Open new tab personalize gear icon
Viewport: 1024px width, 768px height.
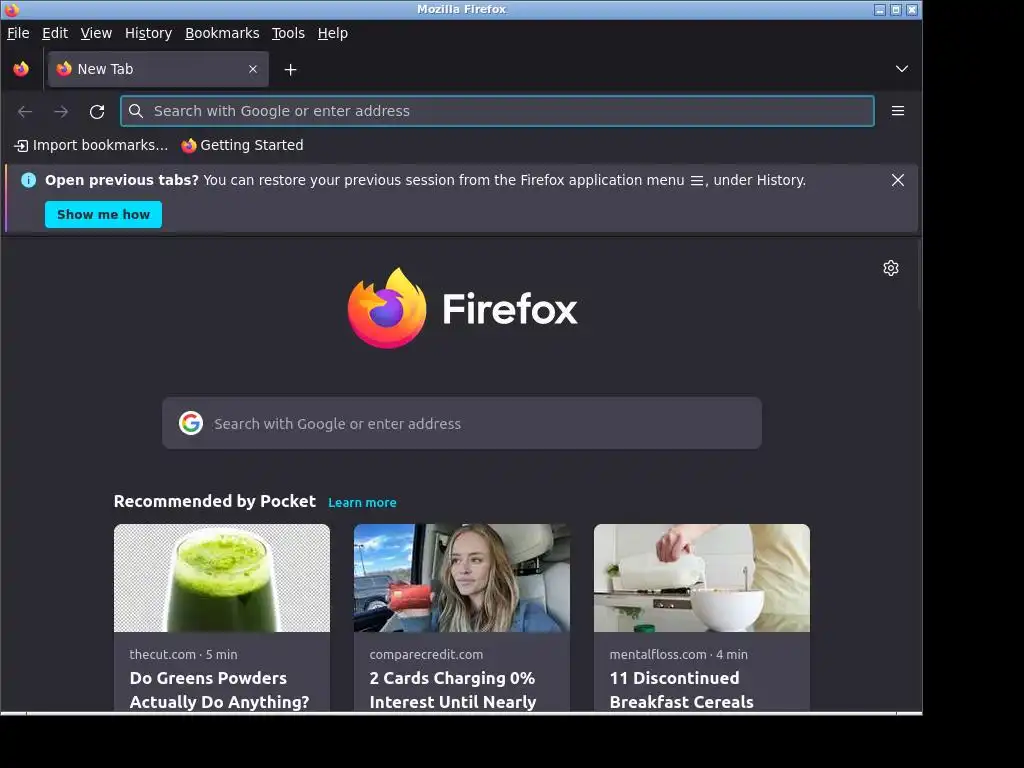click(891, 268)
